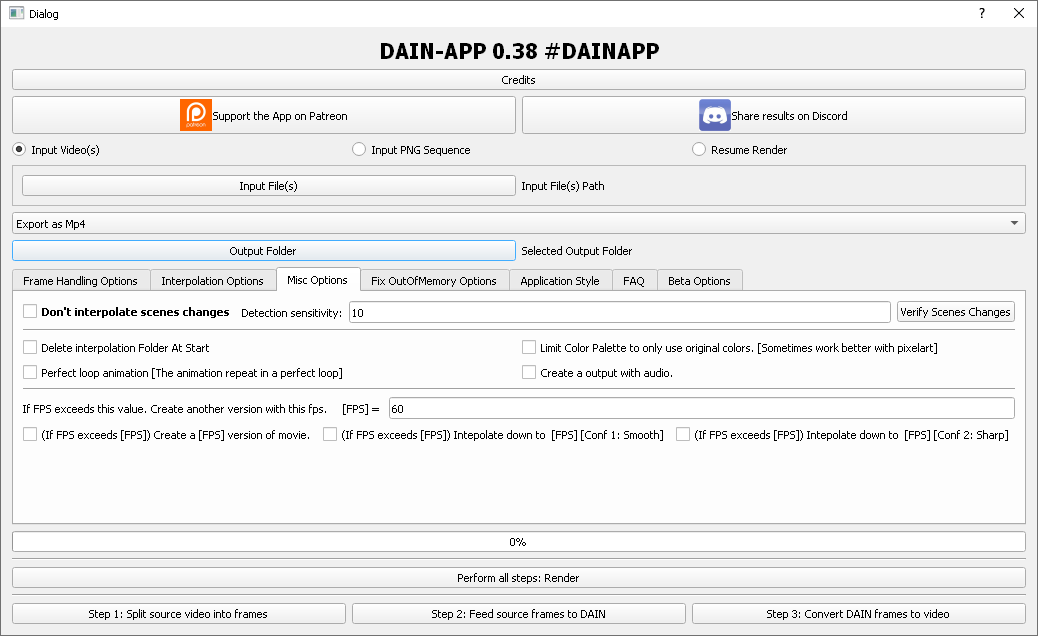The height and width of the screenshot is (636, 1038).
Task: Click "Step 2: Feed source frames to DAIN"
Action: (x=518, y=613)
